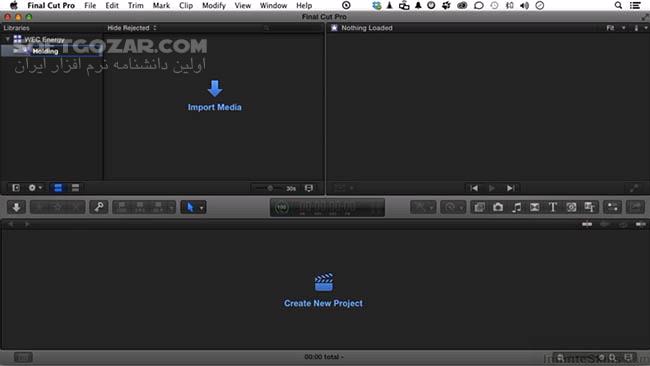Viewport: 650px width, 366px height.
Task: Toggle the Inspector panel
Action: [x=613, y=207]
